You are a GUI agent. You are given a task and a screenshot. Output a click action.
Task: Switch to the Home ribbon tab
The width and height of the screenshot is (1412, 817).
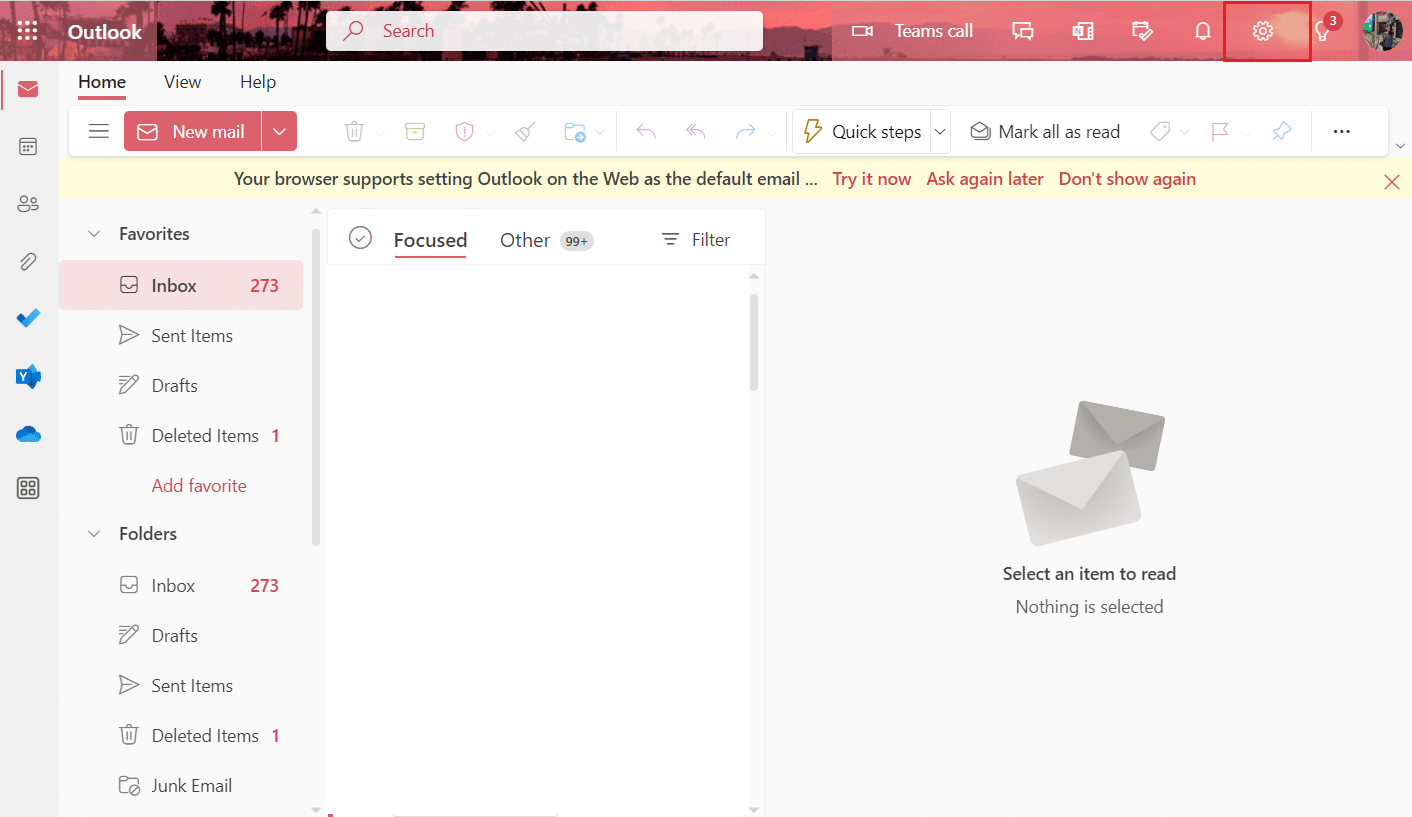(x=102, y=82)
